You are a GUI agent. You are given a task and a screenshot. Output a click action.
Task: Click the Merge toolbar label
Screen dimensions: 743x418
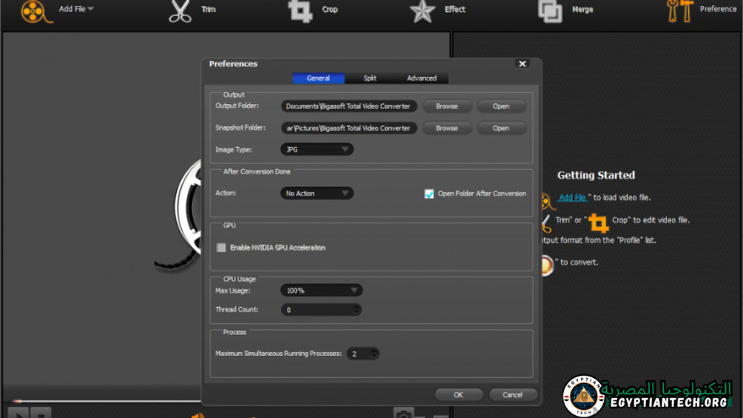click(582, 9)
